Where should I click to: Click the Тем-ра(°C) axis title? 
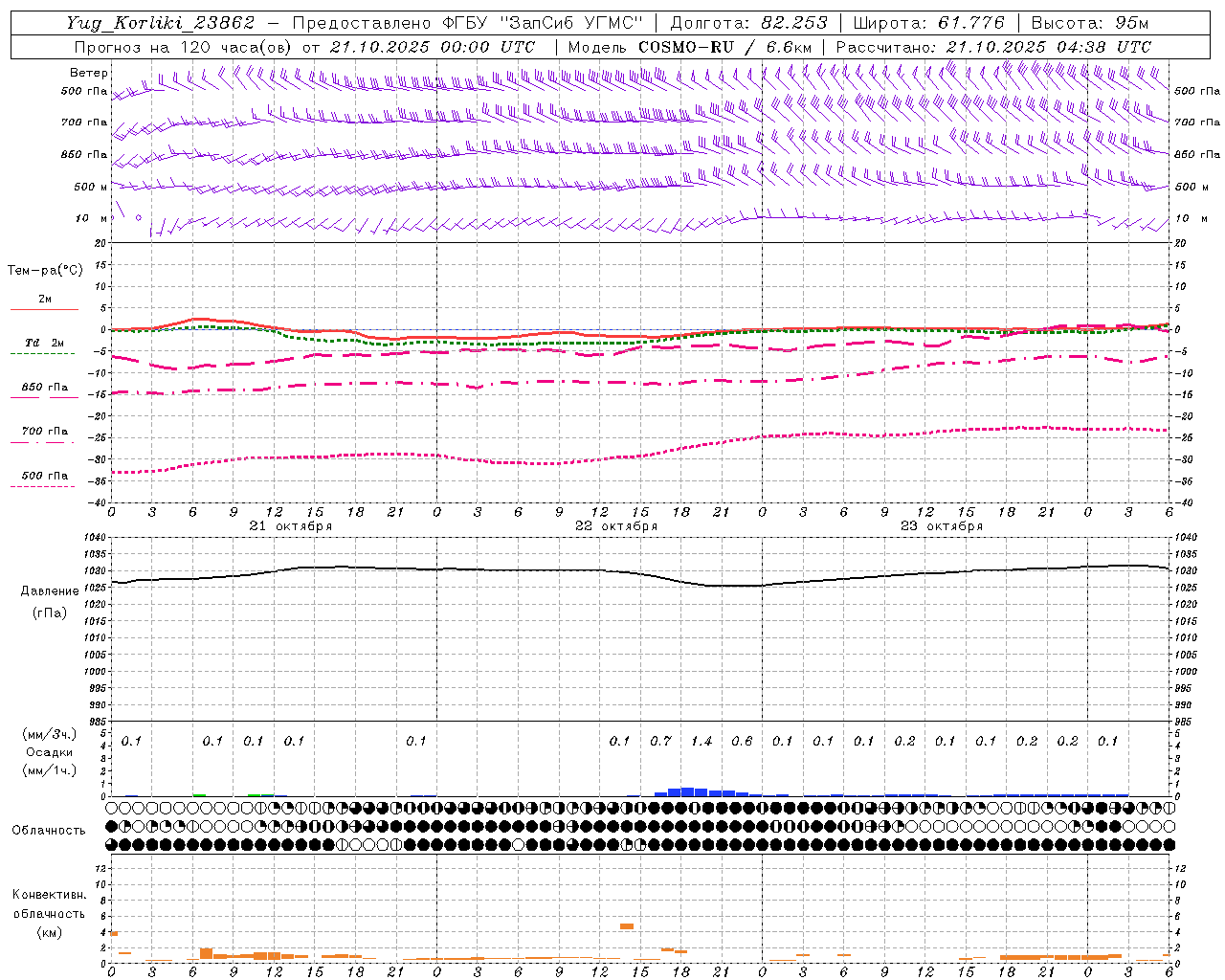45,271
